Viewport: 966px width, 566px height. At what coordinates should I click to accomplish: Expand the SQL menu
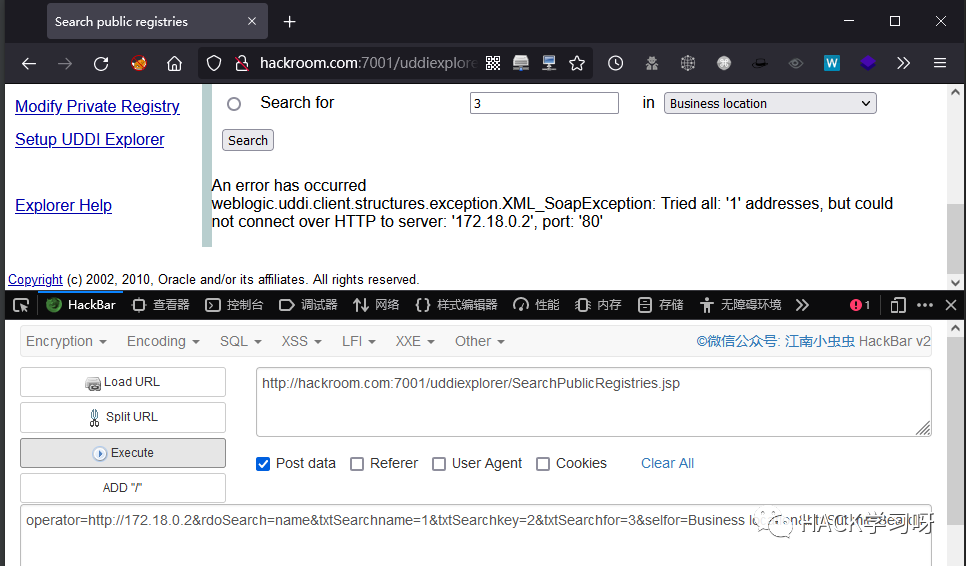click(x=240, y=341)
